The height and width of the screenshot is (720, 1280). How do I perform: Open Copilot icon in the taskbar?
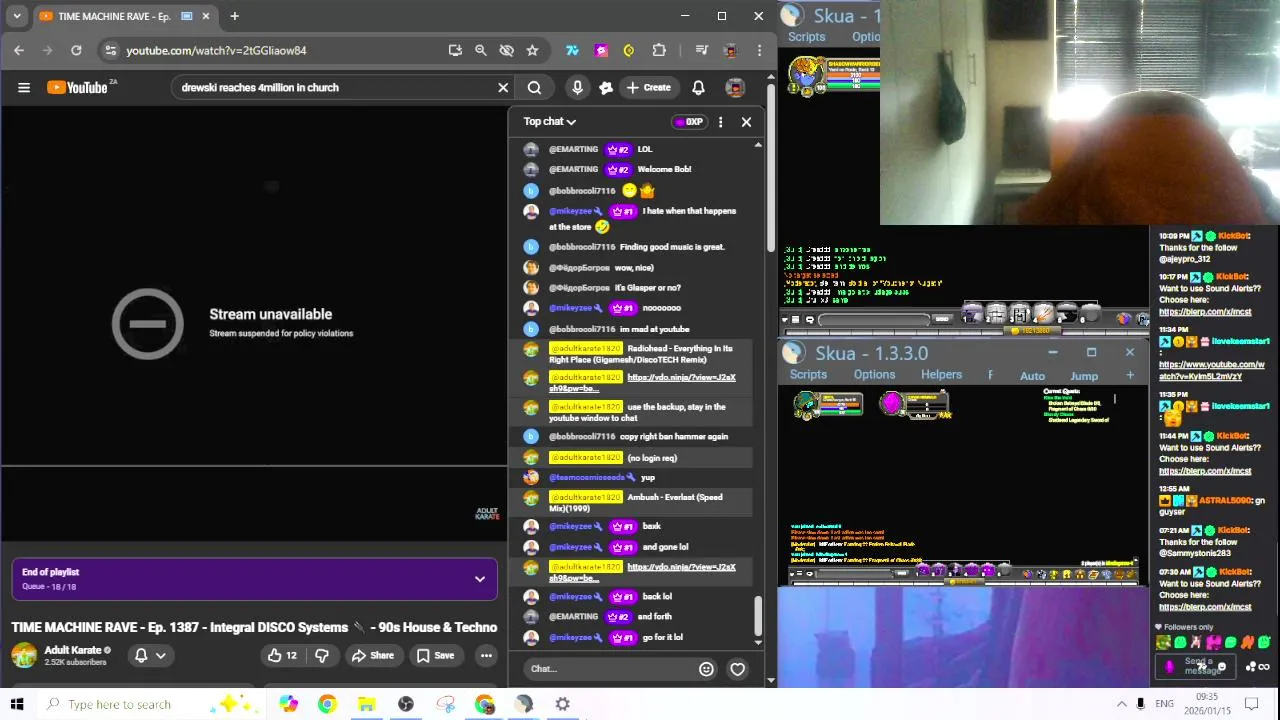[288, 704]
